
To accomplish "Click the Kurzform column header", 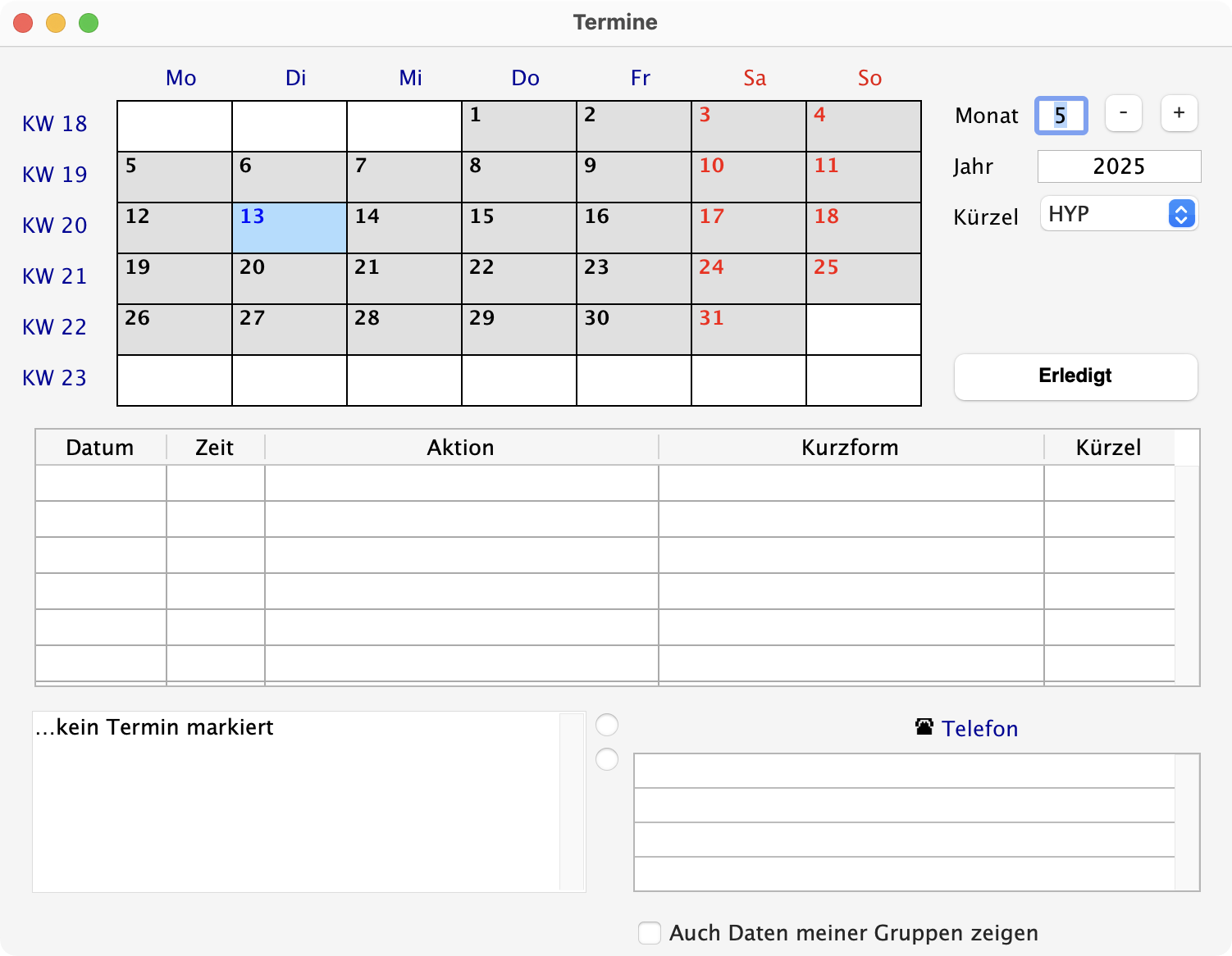I will 850,448.
